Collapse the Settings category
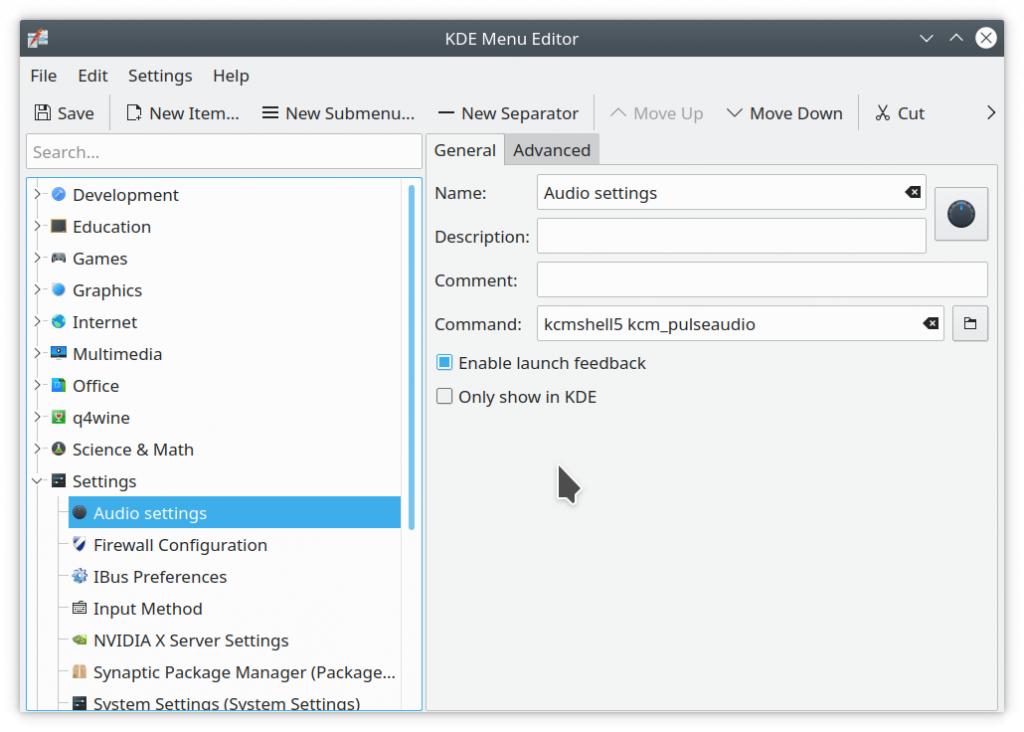 pyautogui.click(x=38, y=481)
